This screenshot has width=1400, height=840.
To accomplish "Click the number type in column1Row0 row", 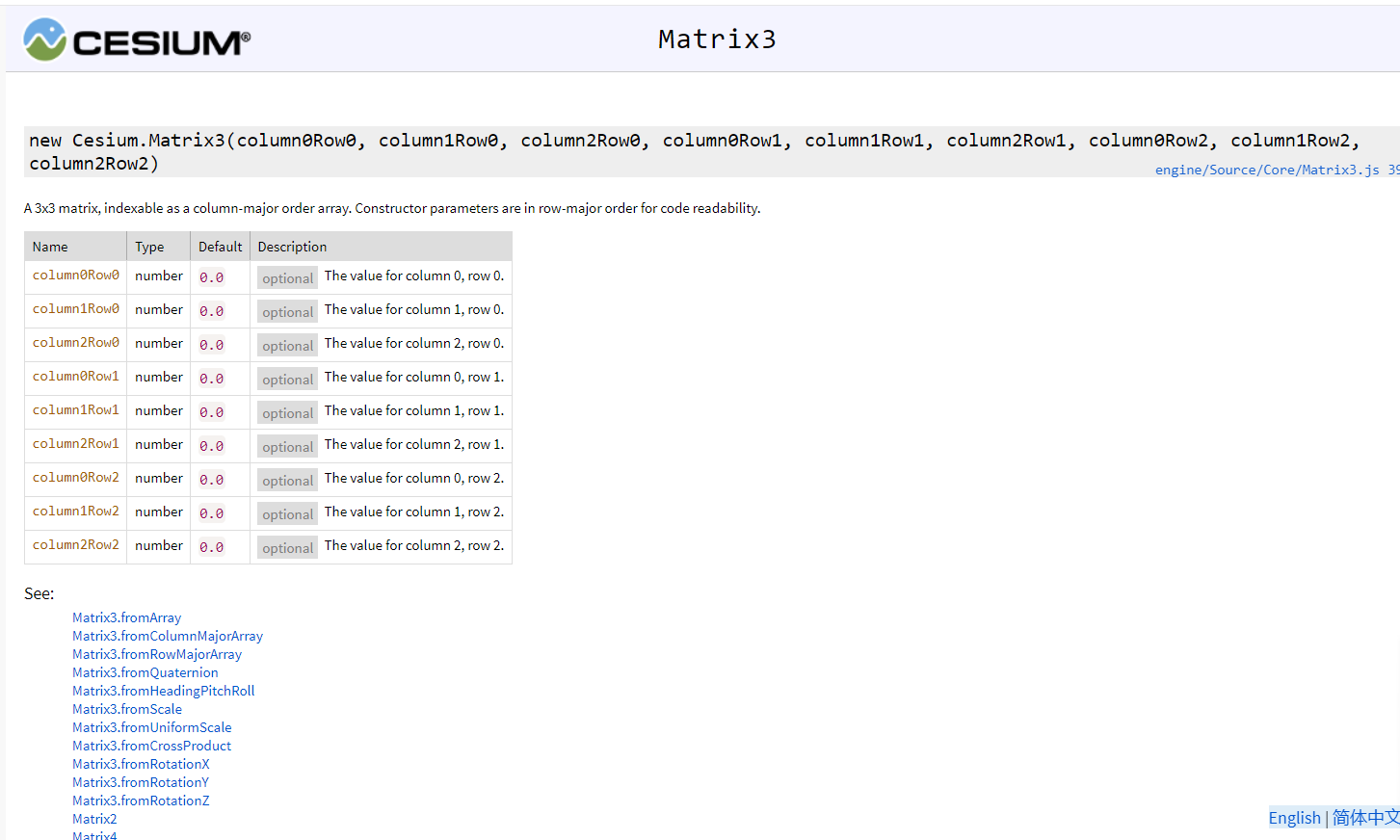I will point(159,309).
